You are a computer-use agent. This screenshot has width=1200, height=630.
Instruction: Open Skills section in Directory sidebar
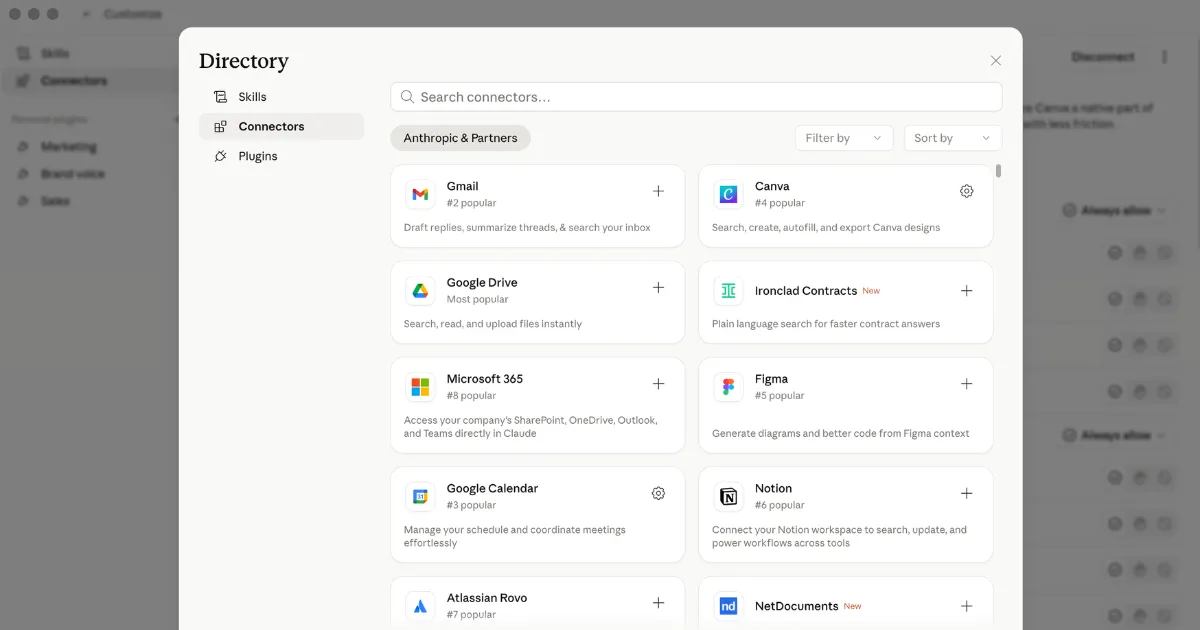281,97
